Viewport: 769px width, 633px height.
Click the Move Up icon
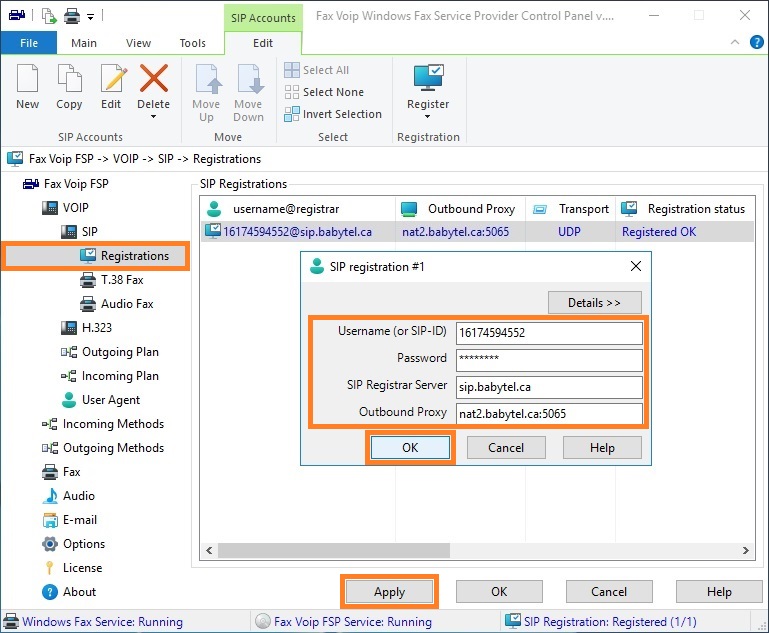207,78
